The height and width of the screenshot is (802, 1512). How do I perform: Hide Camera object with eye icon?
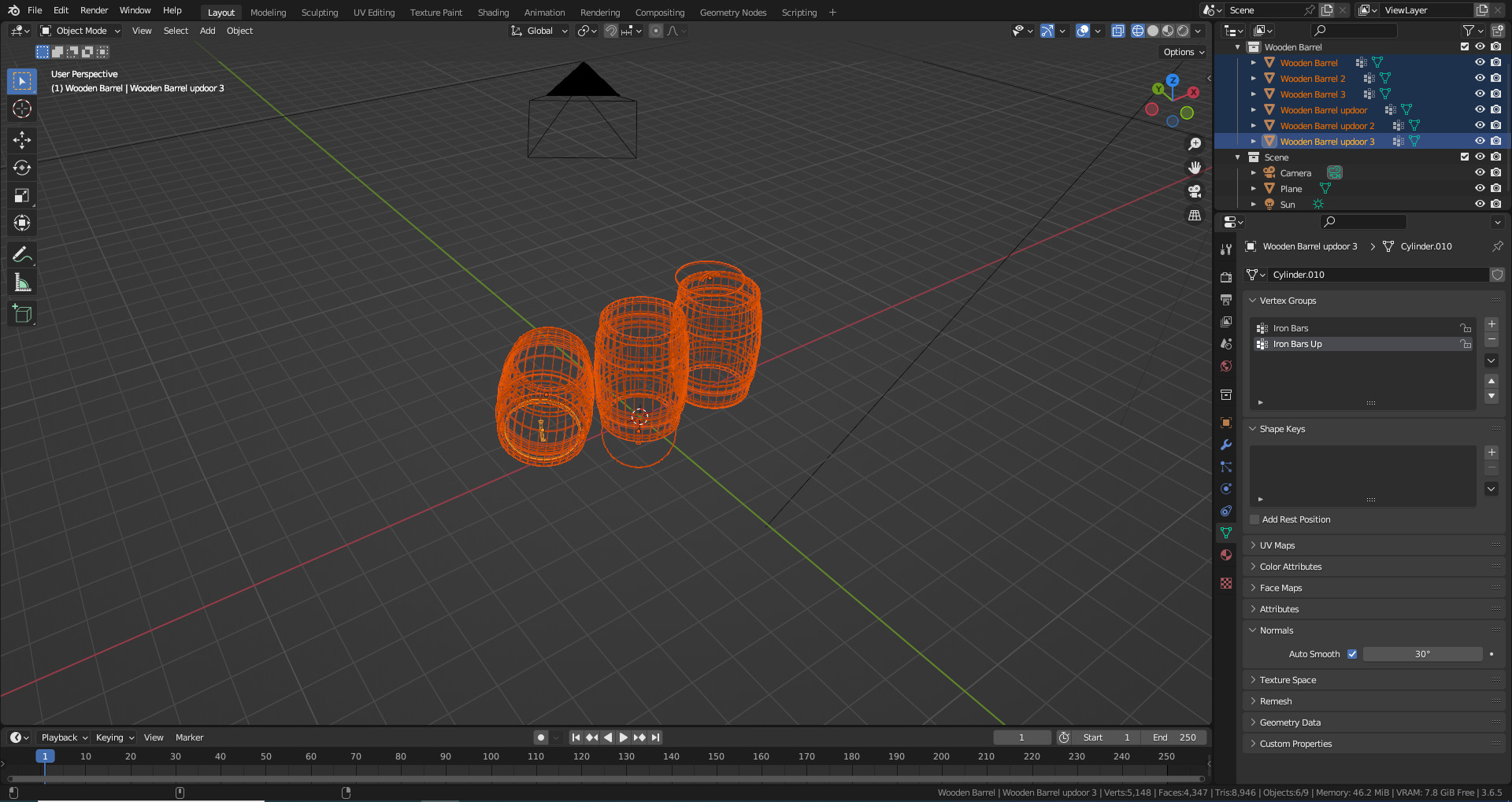1480,172
